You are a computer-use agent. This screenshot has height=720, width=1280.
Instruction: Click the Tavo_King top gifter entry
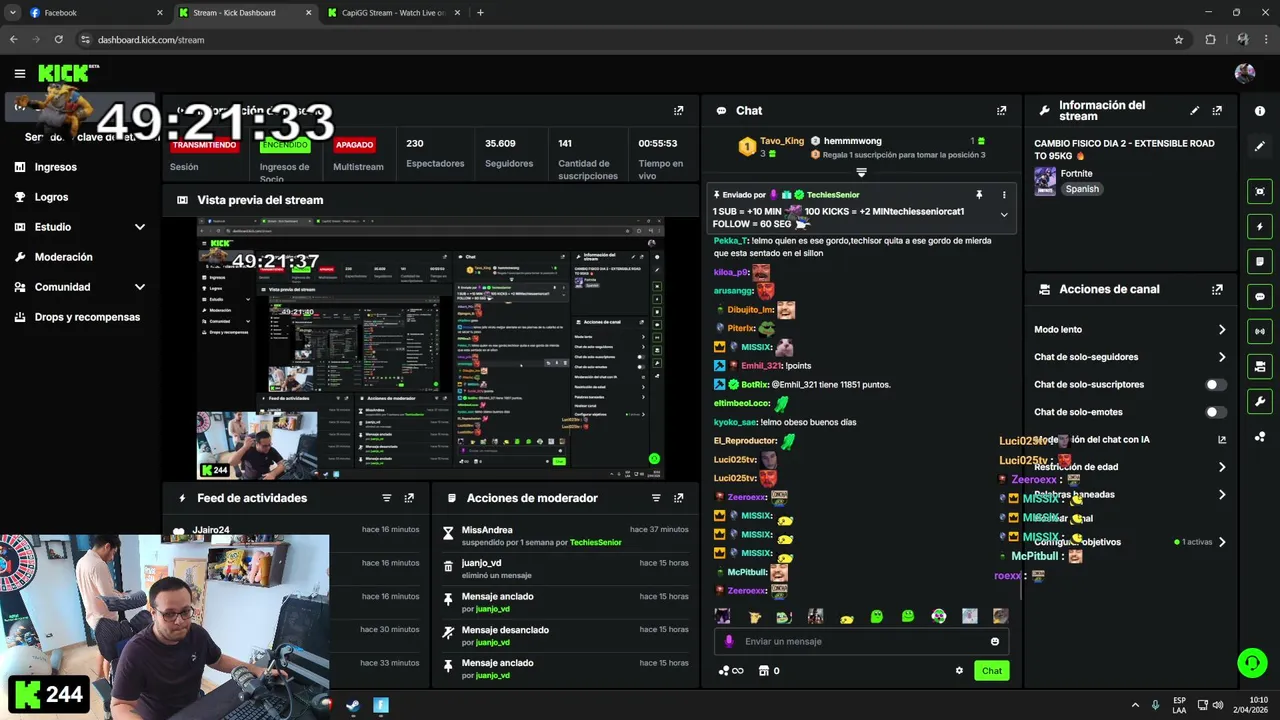click(770, 147)
